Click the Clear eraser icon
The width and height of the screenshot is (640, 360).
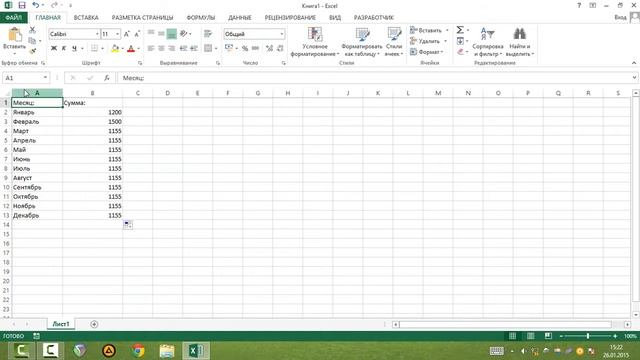pyautogui.click(x=460, y=52)
